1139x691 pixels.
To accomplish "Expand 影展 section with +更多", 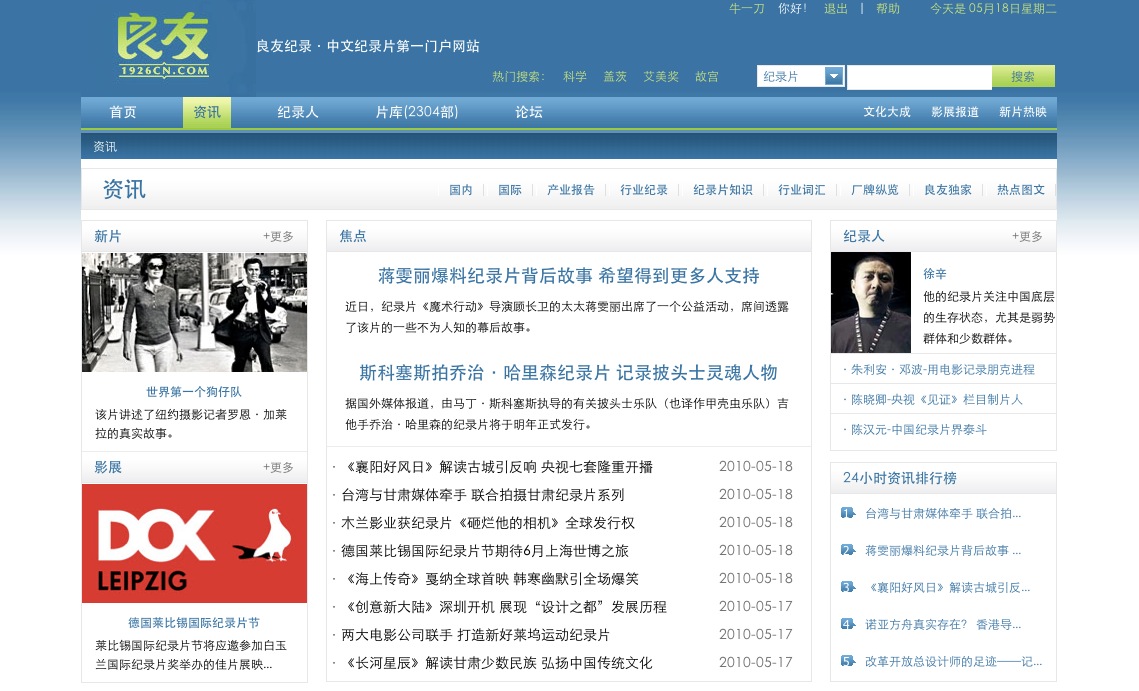I will tap(278, 468).
